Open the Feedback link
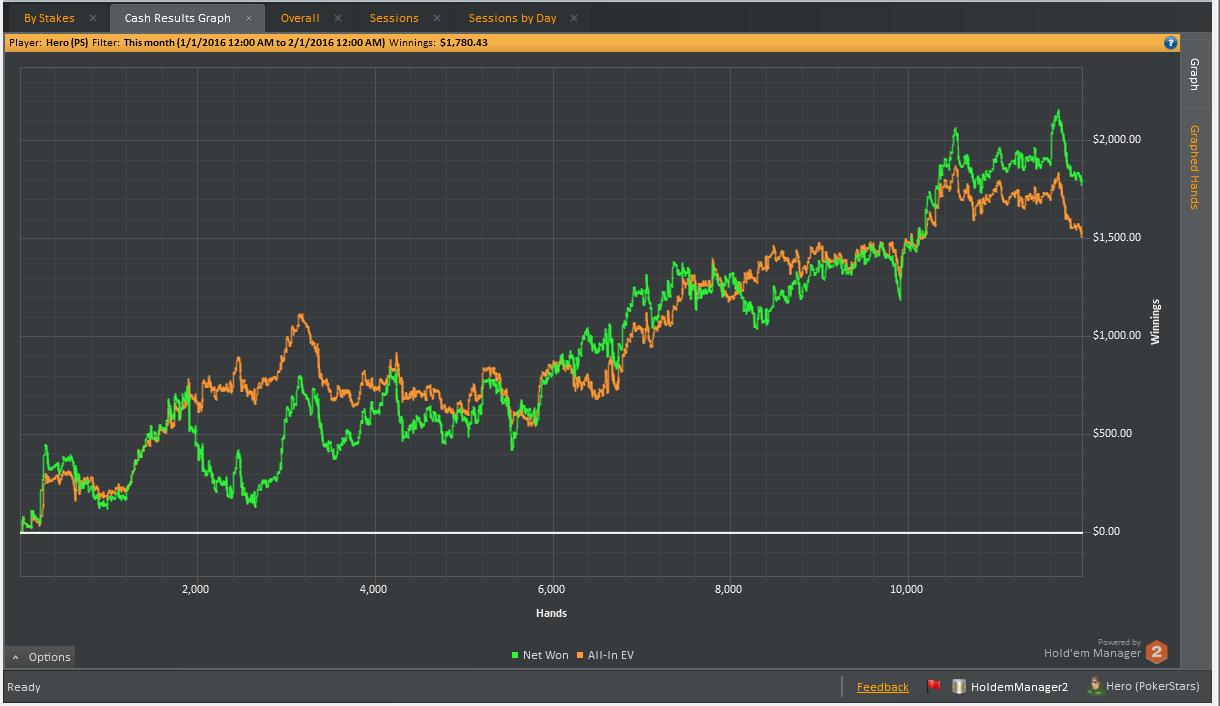1220x706 pixels. coord(883,687)
